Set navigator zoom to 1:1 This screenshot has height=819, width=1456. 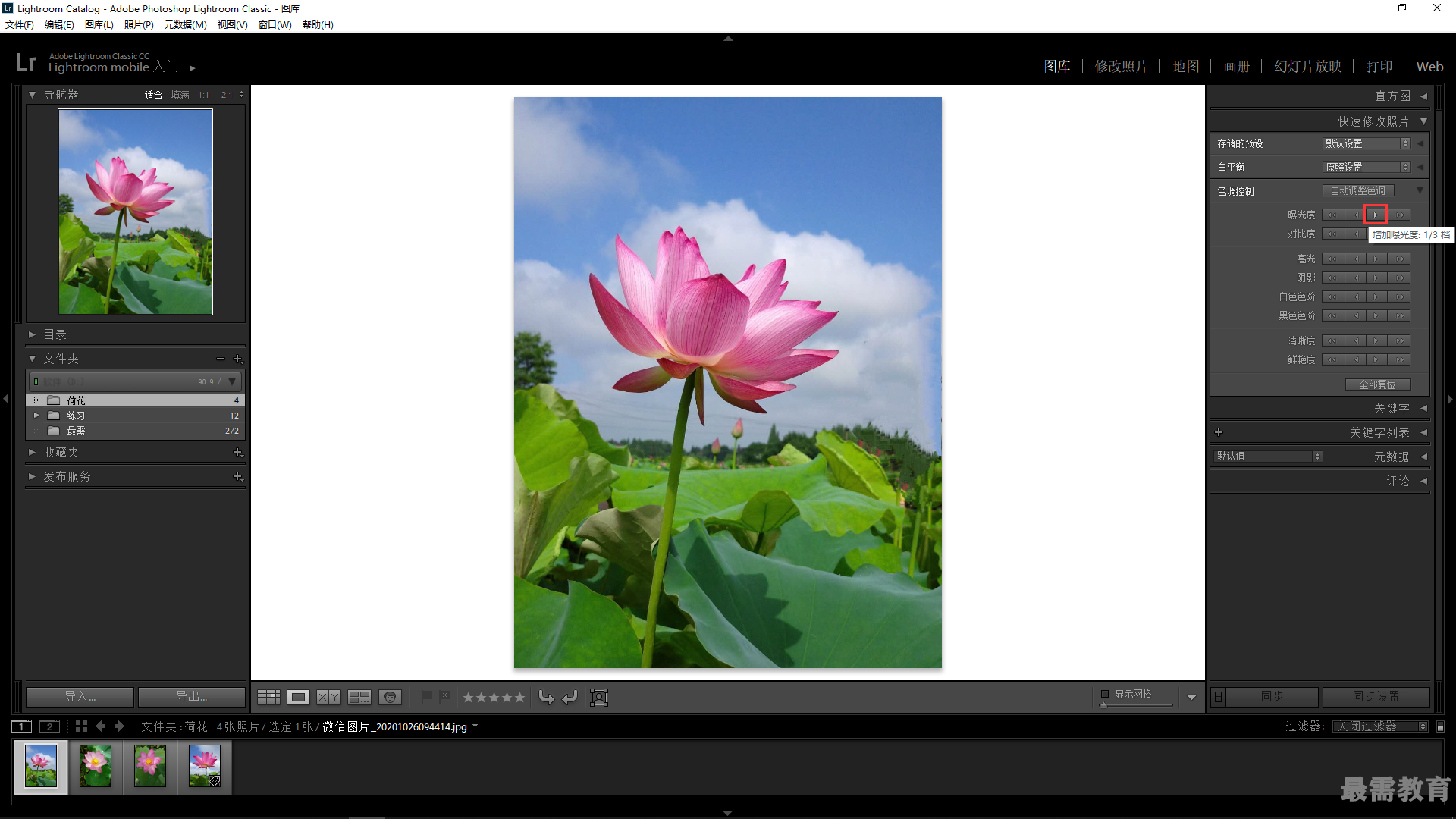[203, 95]
